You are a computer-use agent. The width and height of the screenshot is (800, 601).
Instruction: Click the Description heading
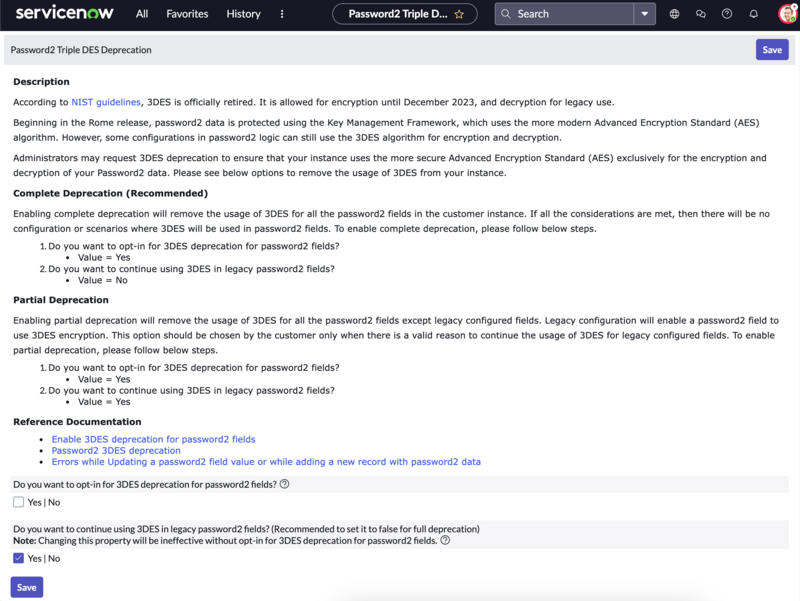(41, 82)
